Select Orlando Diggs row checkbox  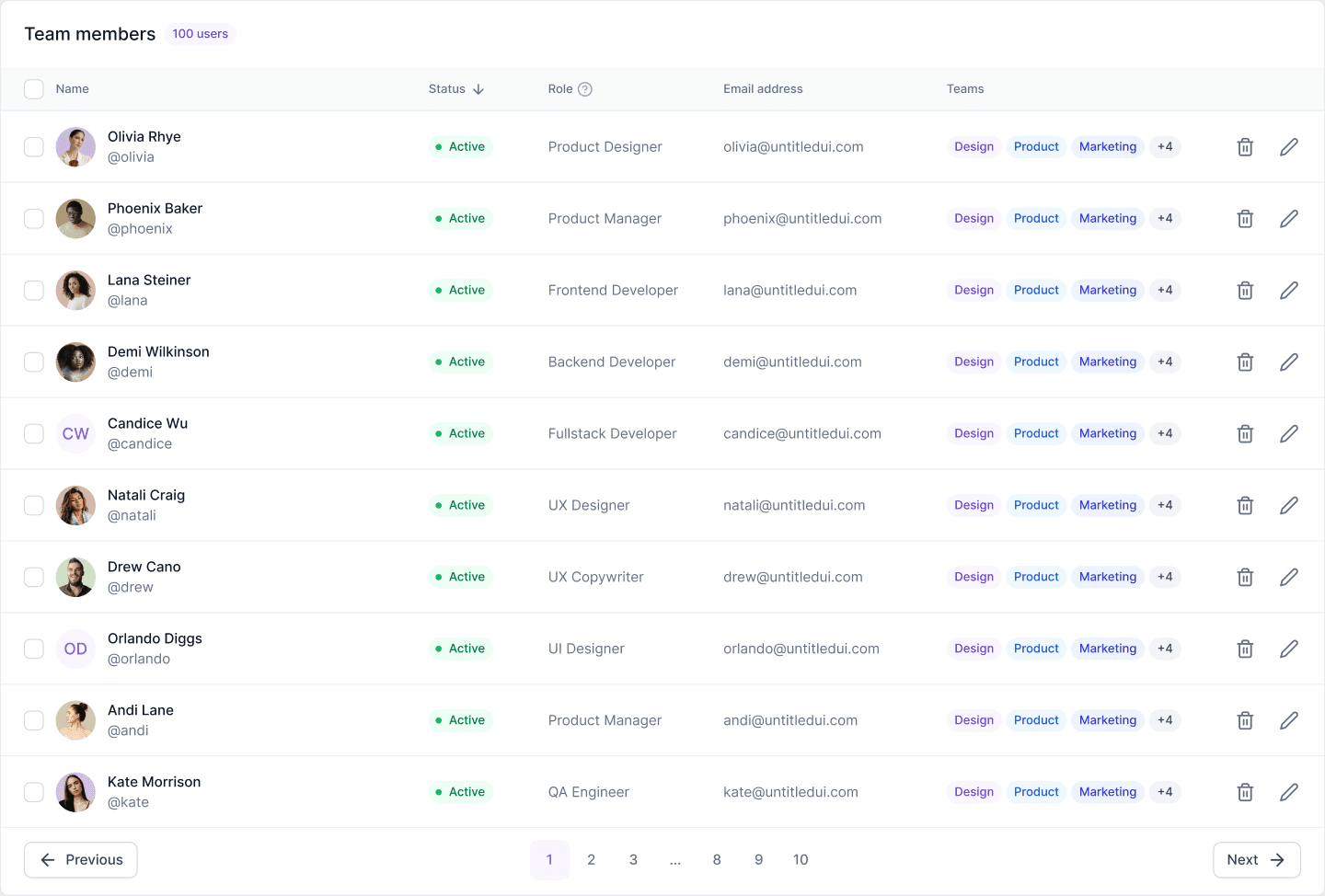coord(34,649)
